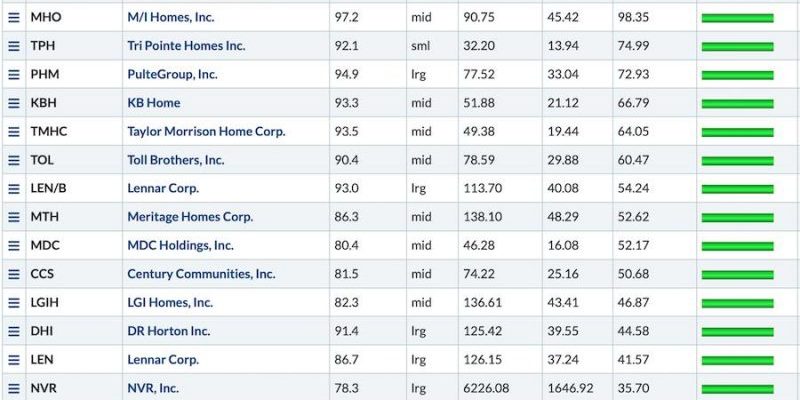Click the menu icon next to PHM
The height and width of the screenshot is (400, 800).
[14, 74]
